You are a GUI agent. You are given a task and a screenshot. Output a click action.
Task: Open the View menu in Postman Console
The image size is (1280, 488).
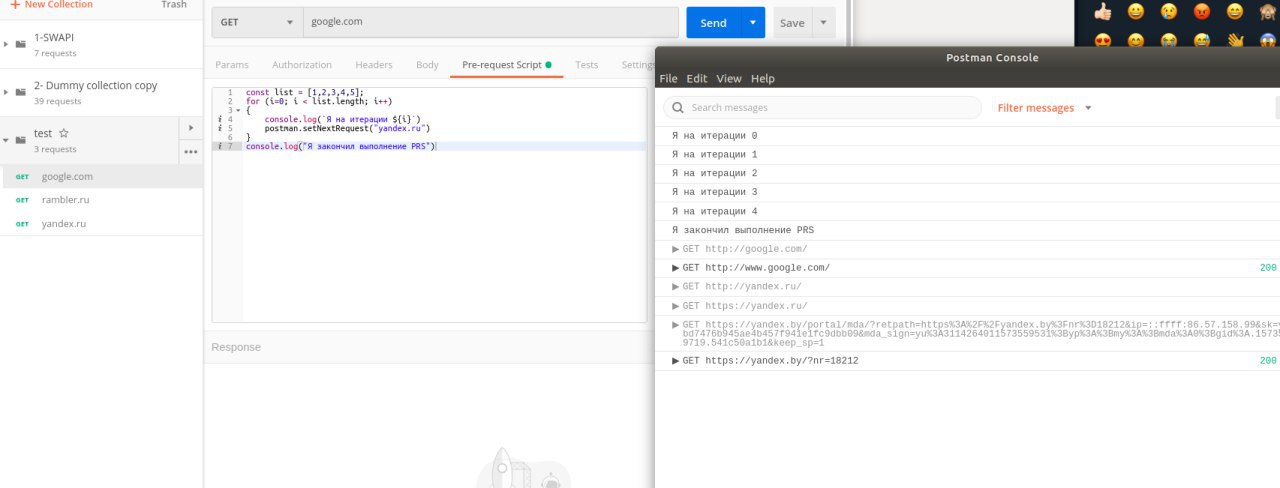click(x=729, y=79)
